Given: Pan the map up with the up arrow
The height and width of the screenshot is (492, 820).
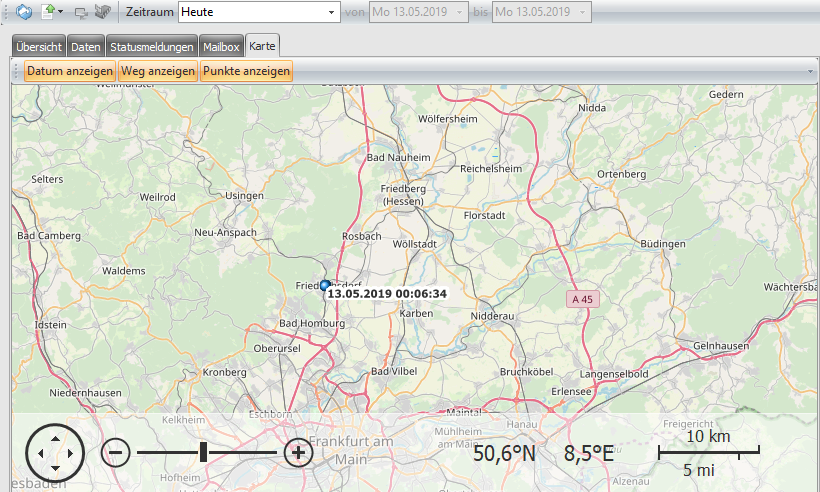Looking at the screenshot, I should click(x=55, y=438).
